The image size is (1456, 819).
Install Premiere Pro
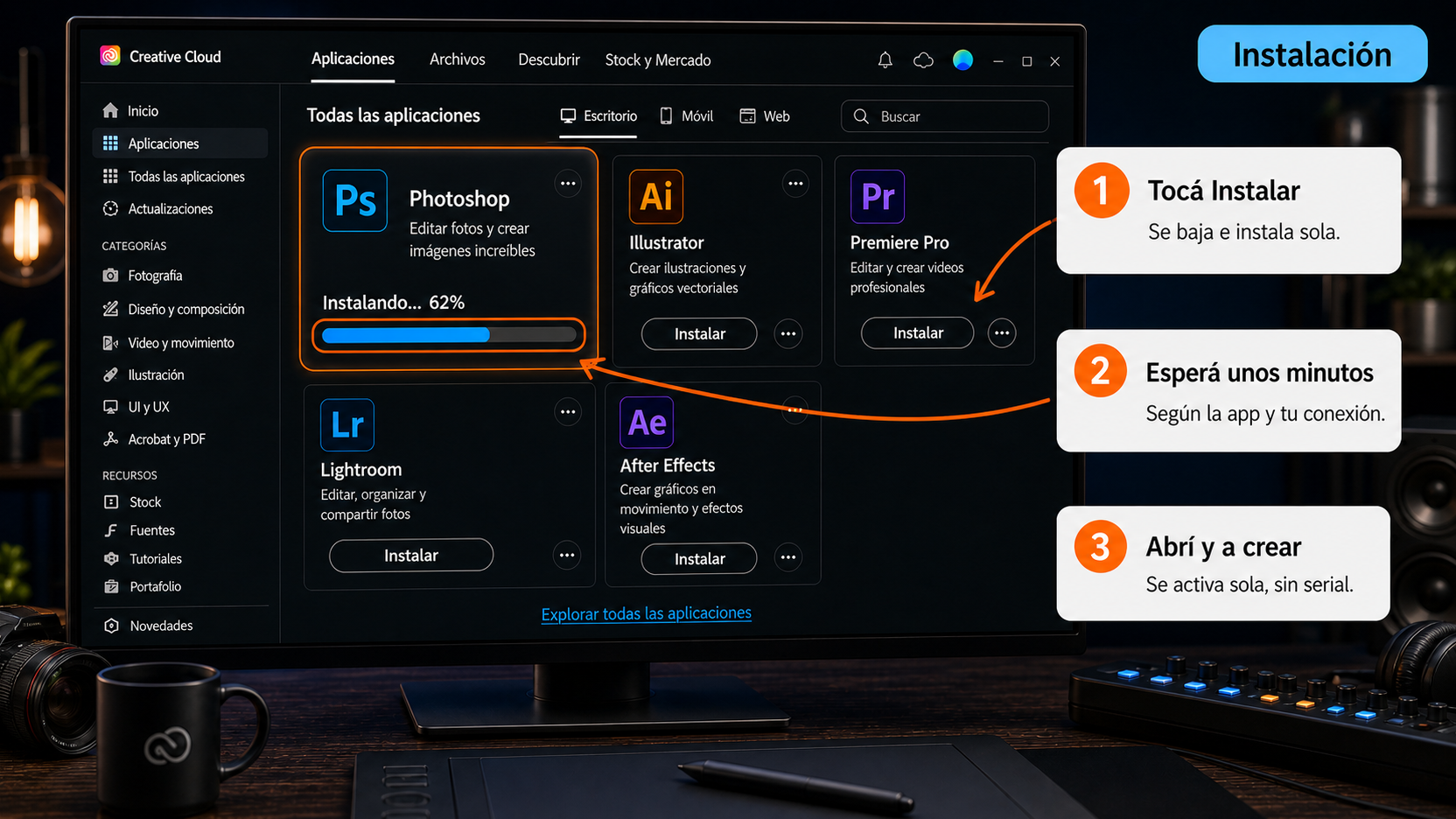(x=918, y=332)
